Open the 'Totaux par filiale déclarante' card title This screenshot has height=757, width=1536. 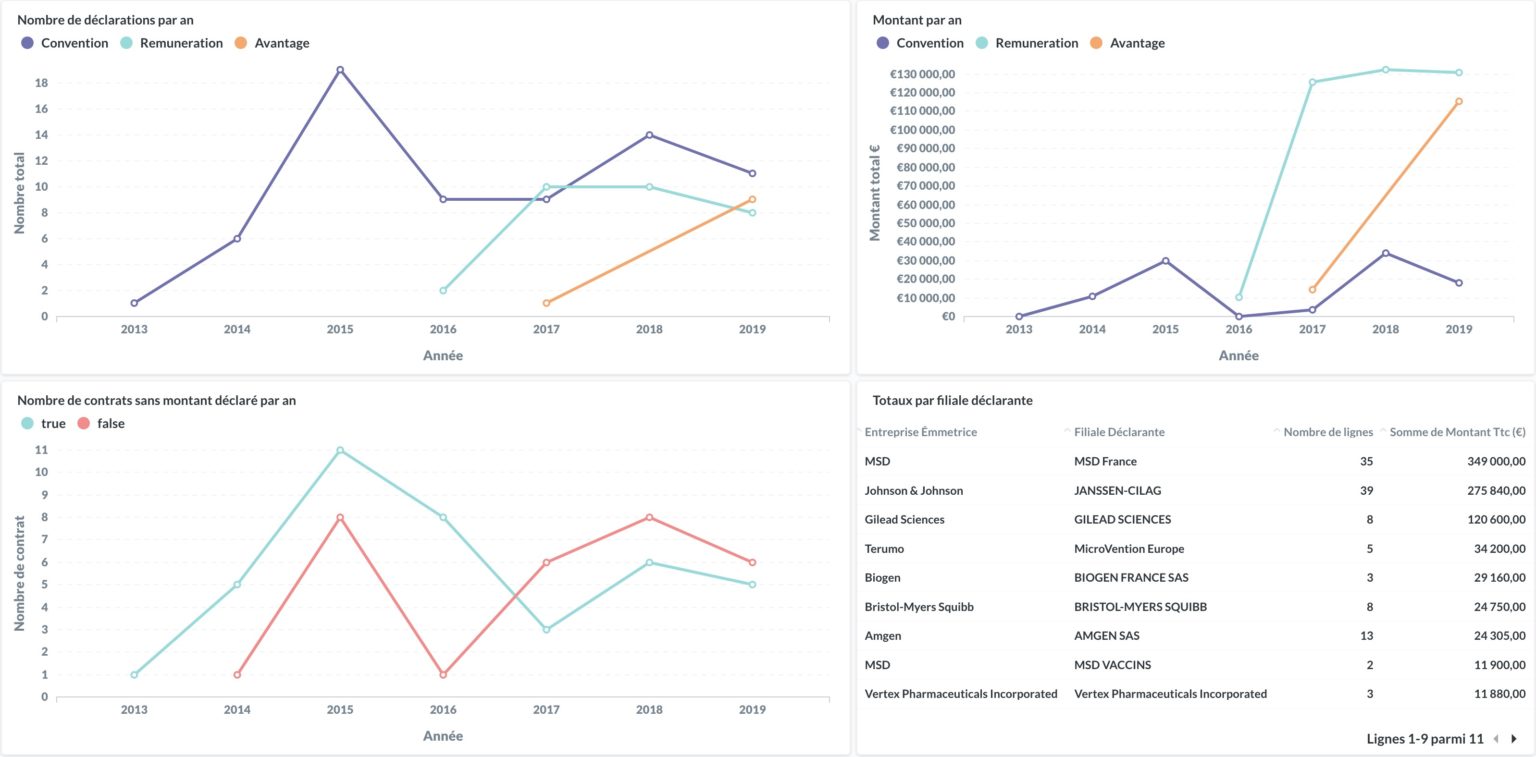point(952,400)
